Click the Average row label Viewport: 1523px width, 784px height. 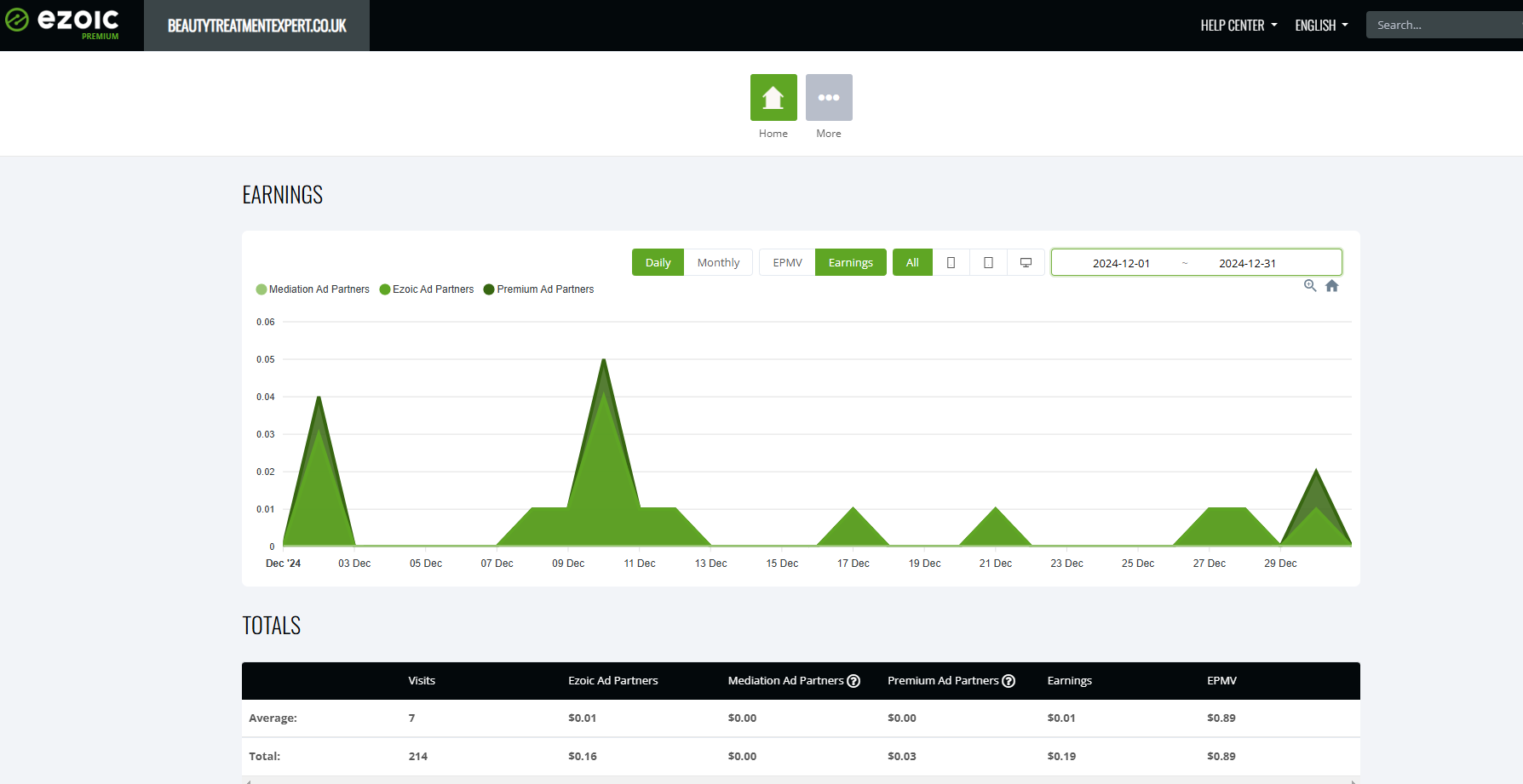273,718
